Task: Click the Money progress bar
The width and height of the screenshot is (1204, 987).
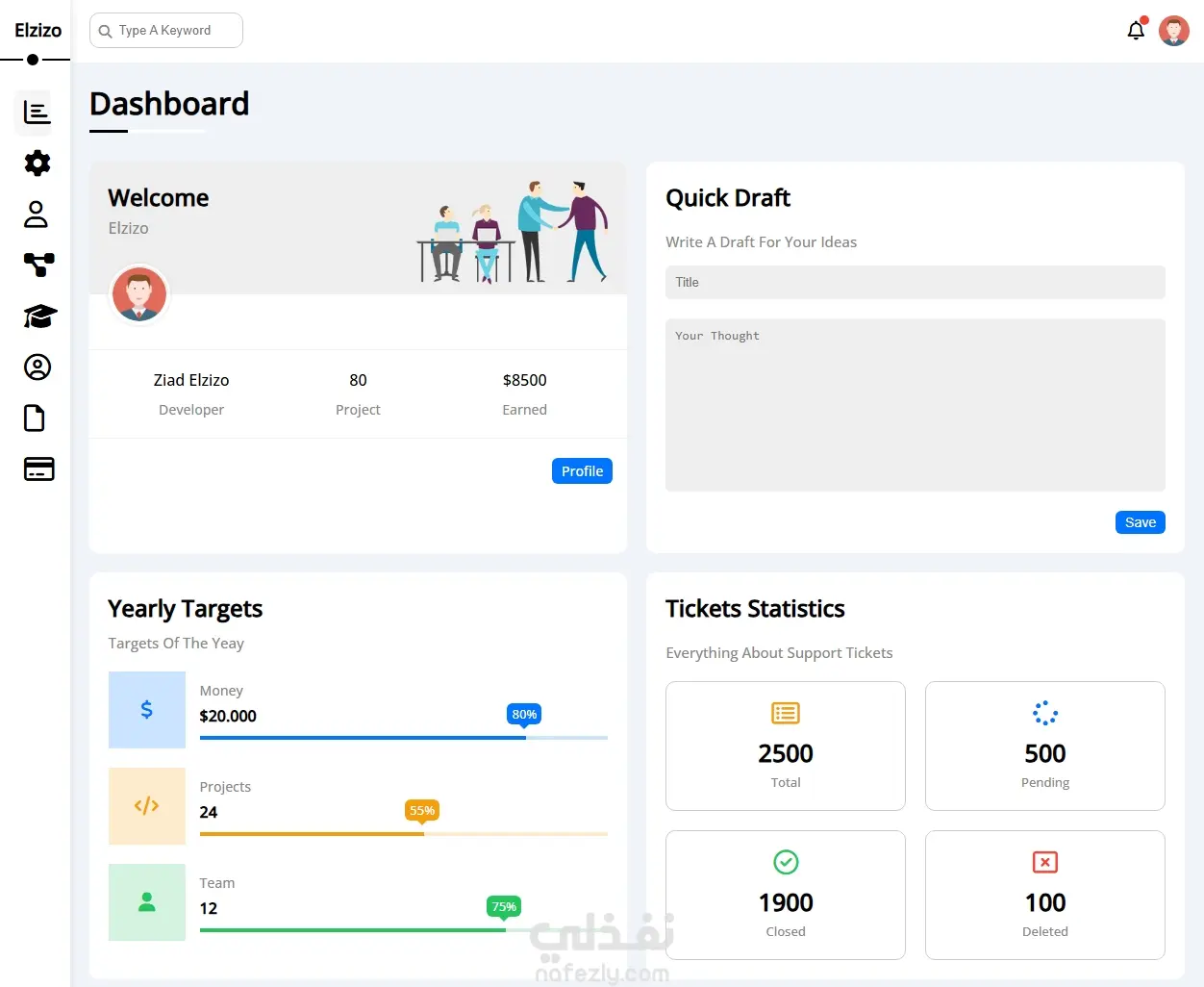Action: 404,738
